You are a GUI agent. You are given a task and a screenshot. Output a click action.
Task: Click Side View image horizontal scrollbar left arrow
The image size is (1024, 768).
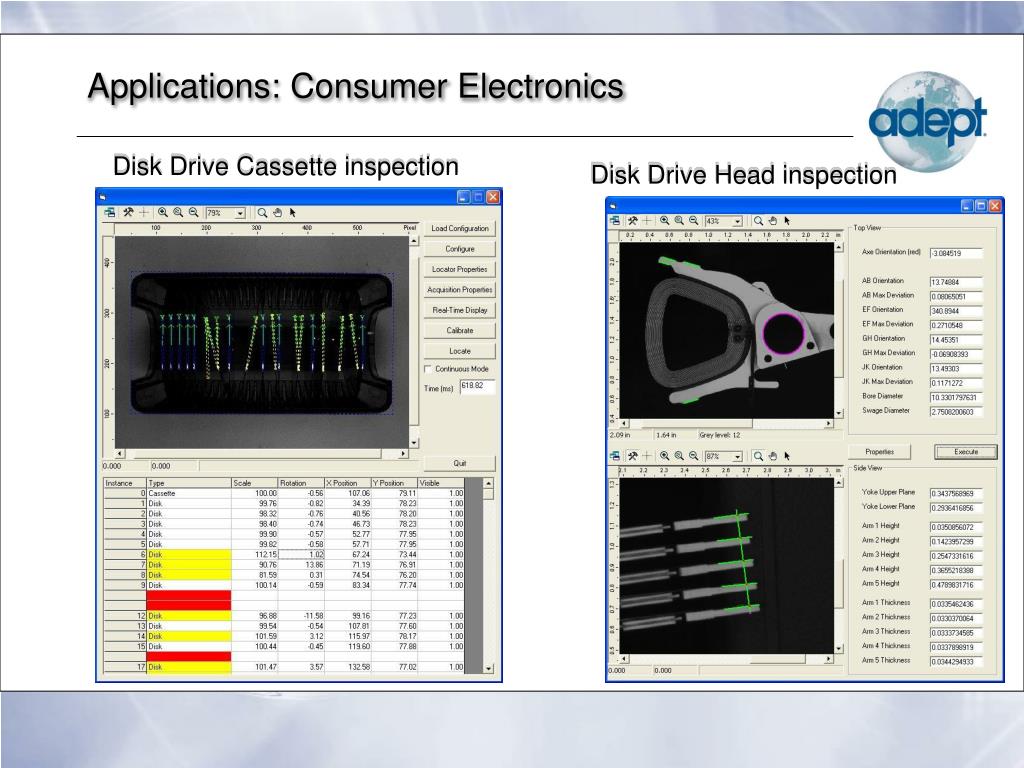(624, 659)
